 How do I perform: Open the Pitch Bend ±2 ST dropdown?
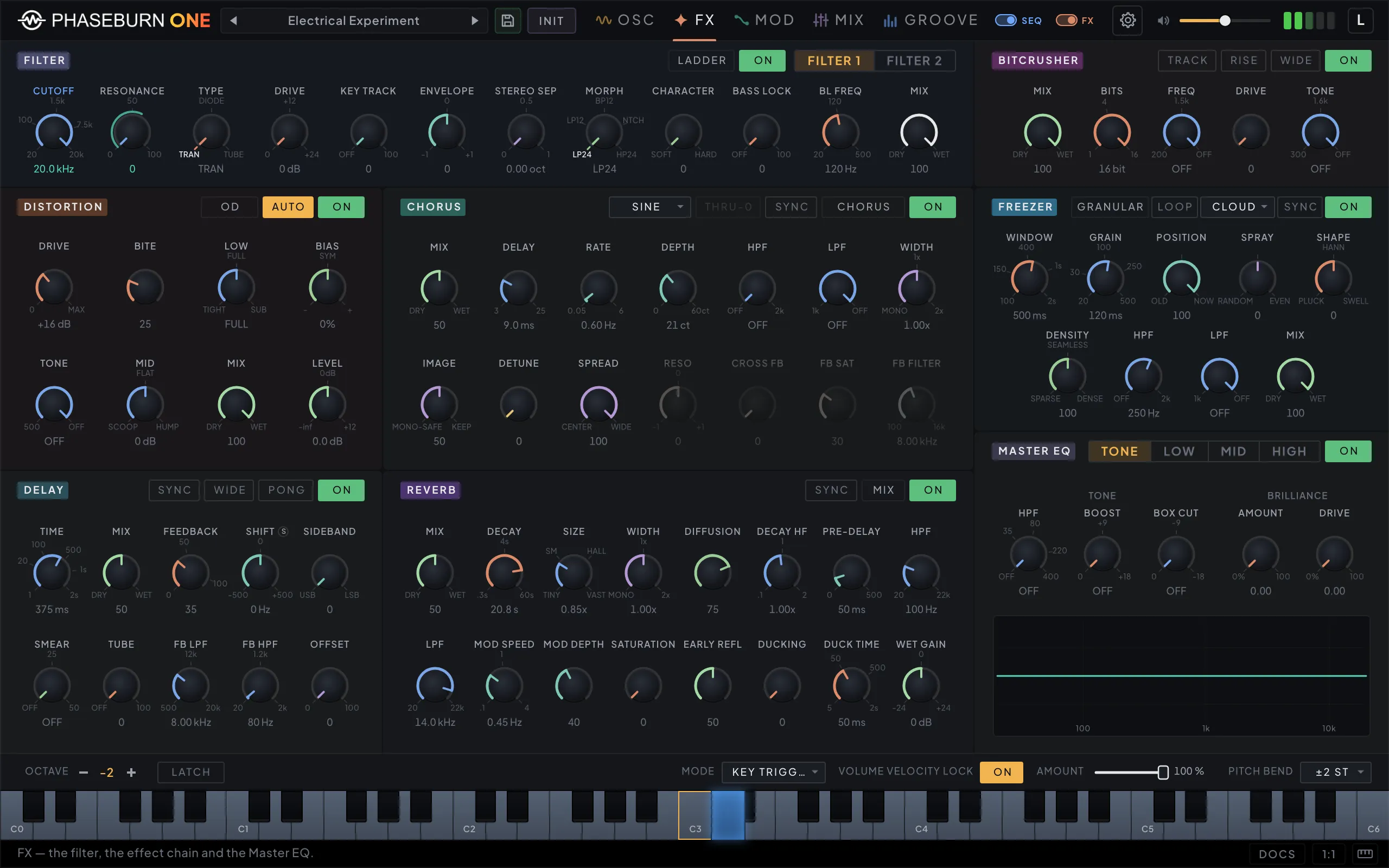(1336, 772)
